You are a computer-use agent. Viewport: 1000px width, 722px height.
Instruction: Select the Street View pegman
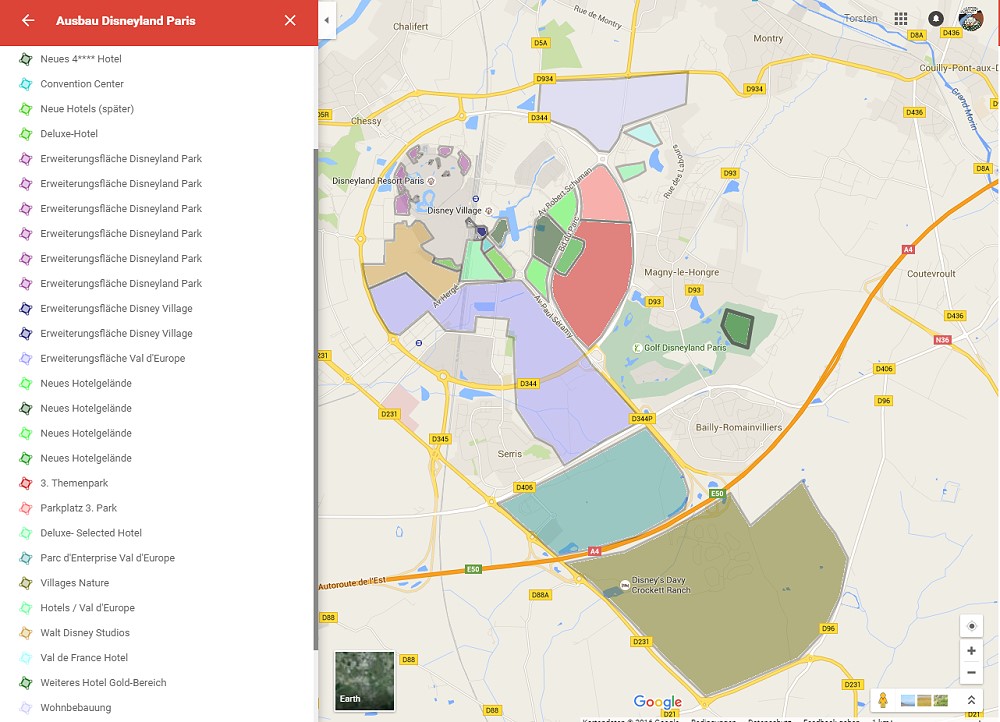[x=883, y=700]
